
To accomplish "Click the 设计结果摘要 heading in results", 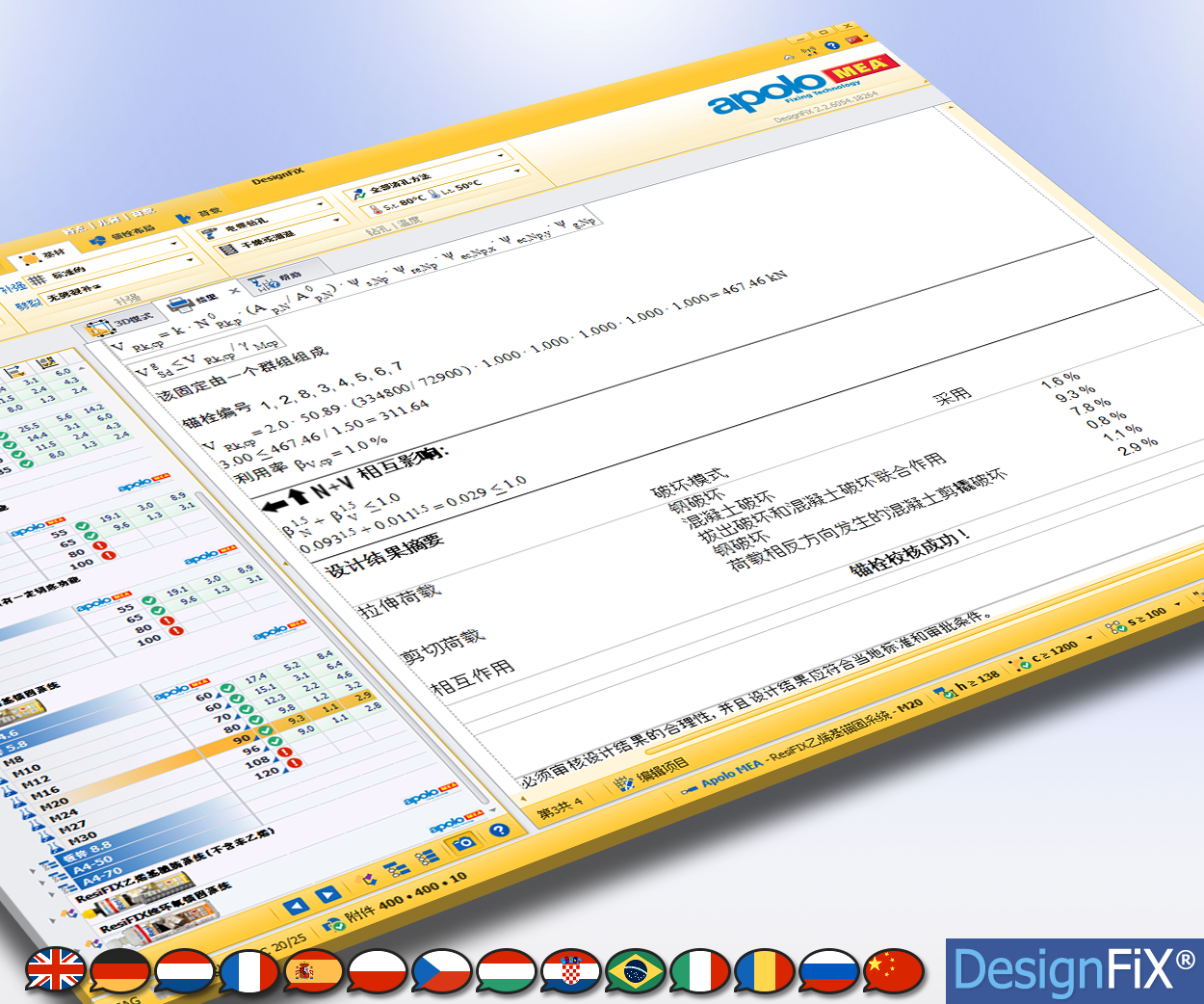I will pos(384,555).
